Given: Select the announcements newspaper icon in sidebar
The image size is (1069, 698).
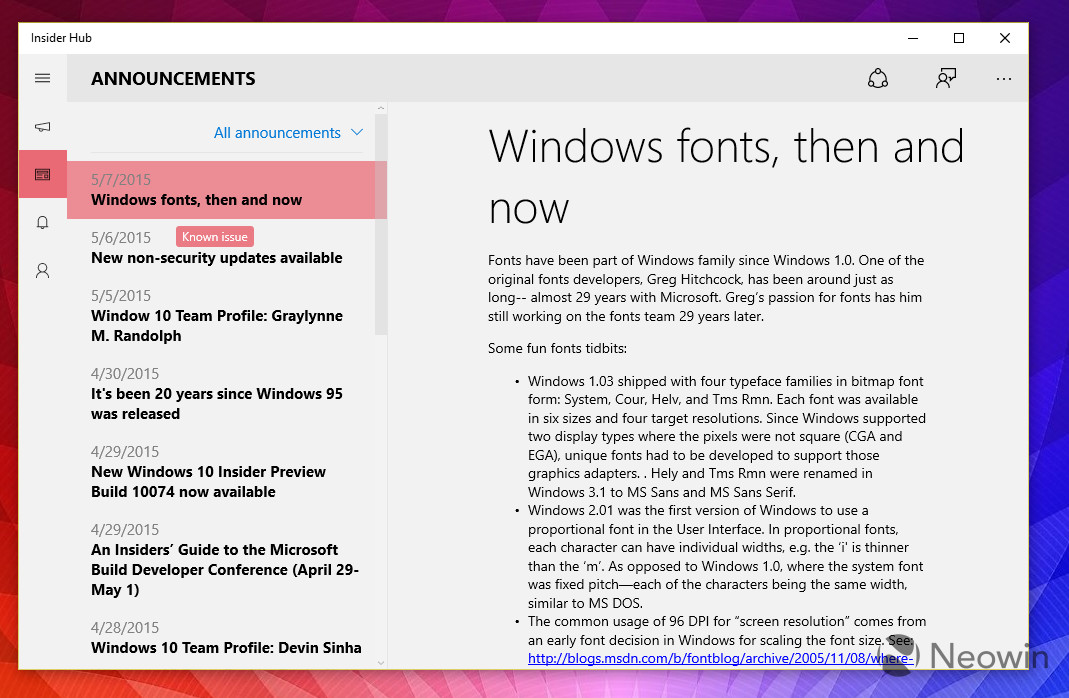Looking at the screenshot, I should tap(42, 174).
